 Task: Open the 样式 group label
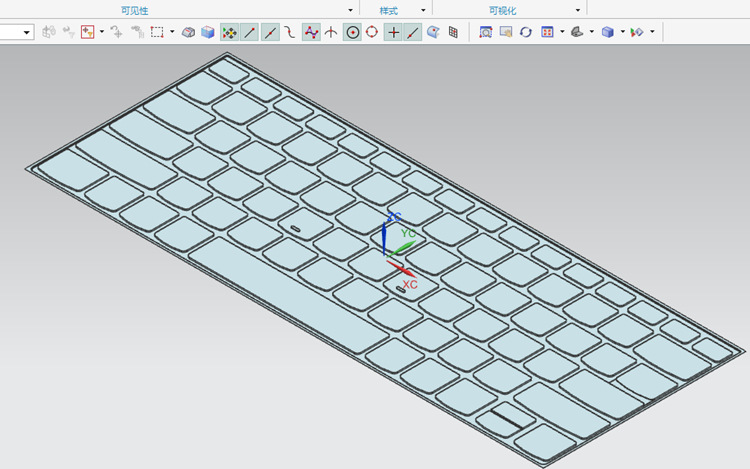(x=389, y=9)
